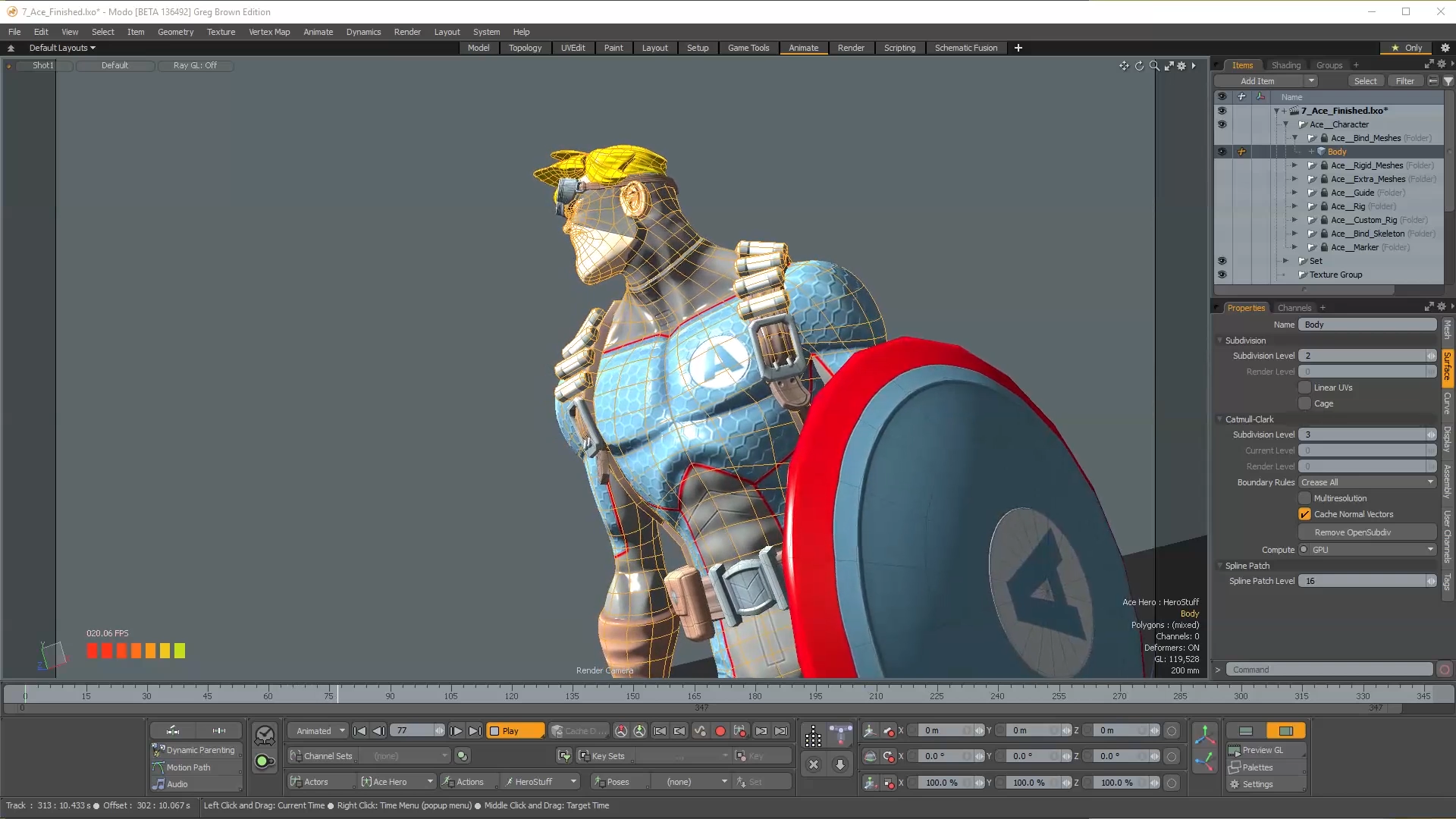Expand the Ace__Rig folder in item list
This screenshot has height=819, width=1456.
coord(1295,206)
